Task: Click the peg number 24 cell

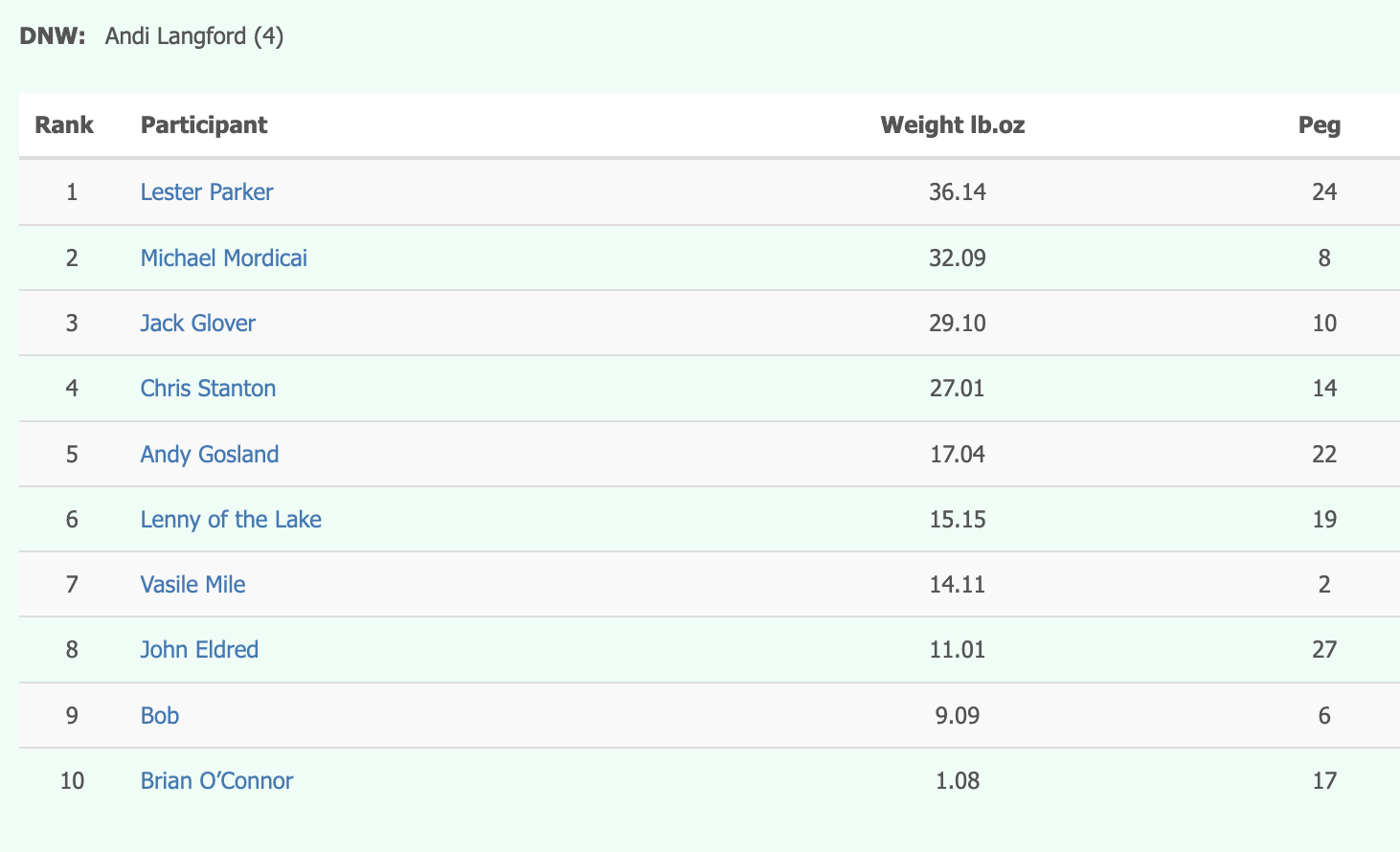Action: [1324, 192]
